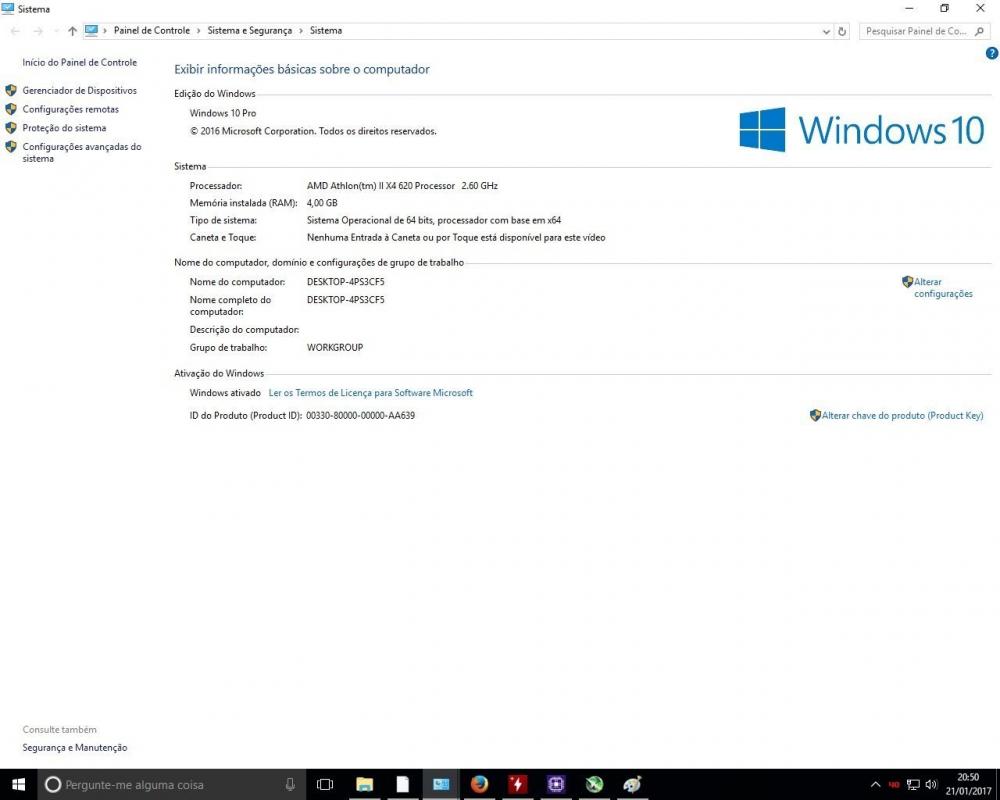Click the back navigation arrow
The height and width of the screenshot is (800, 1000).
click(15, 30)
